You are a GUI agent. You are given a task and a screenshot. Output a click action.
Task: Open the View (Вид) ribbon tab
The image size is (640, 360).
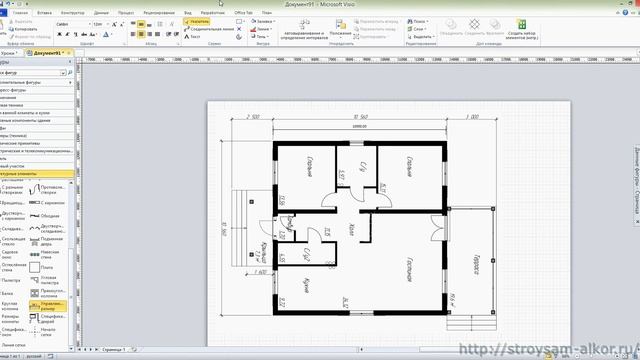point(188,13)
